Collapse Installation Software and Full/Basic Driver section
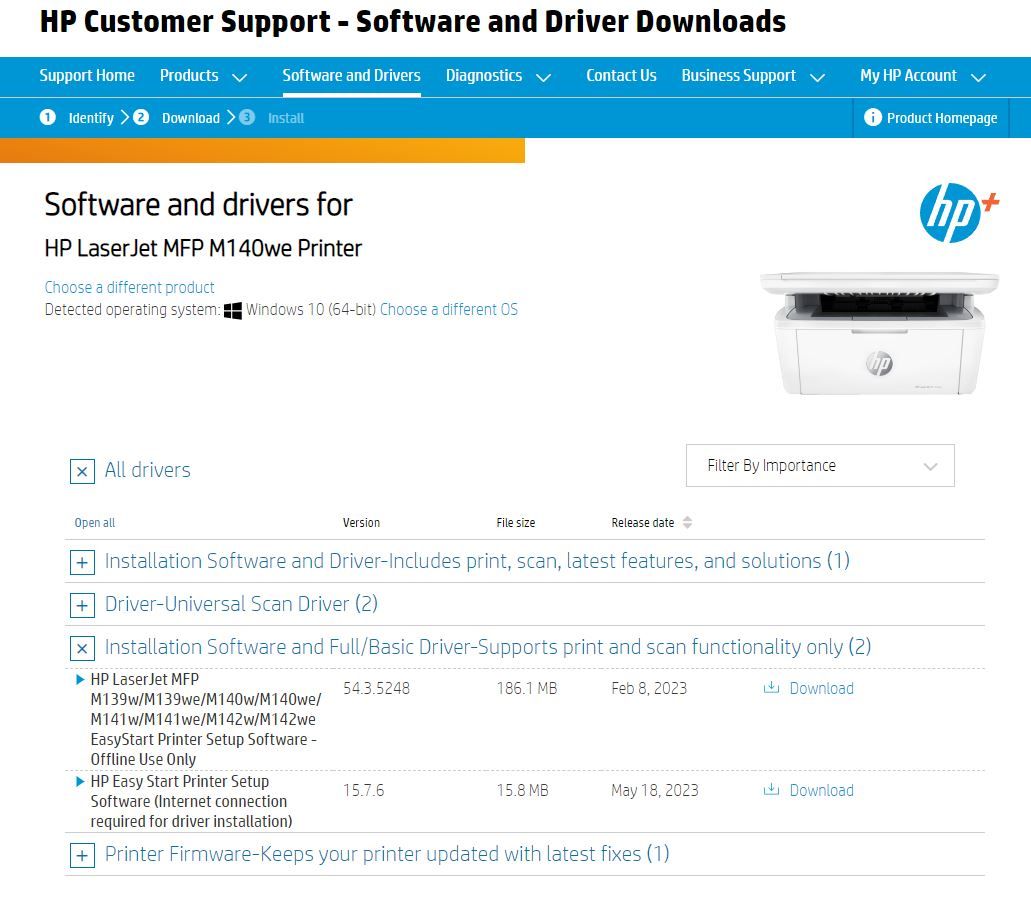The height and width of the screenshot is (897, 1031). 82,648
